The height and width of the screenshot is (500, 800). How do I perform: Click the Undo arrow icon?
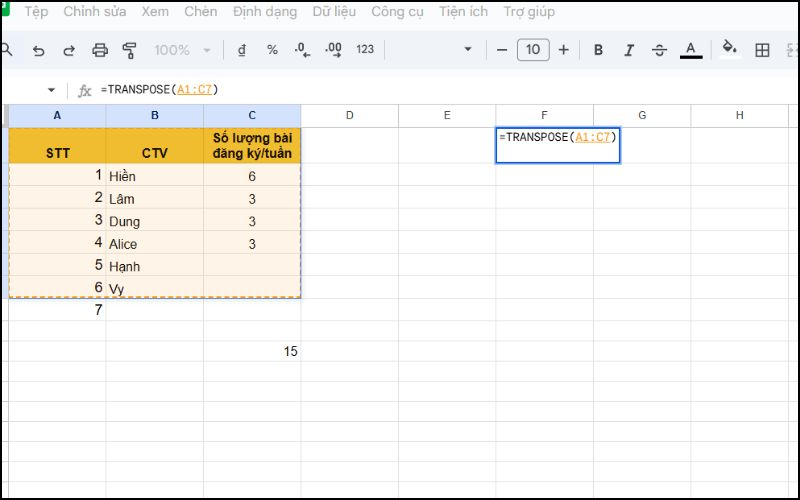pos(39,50)
